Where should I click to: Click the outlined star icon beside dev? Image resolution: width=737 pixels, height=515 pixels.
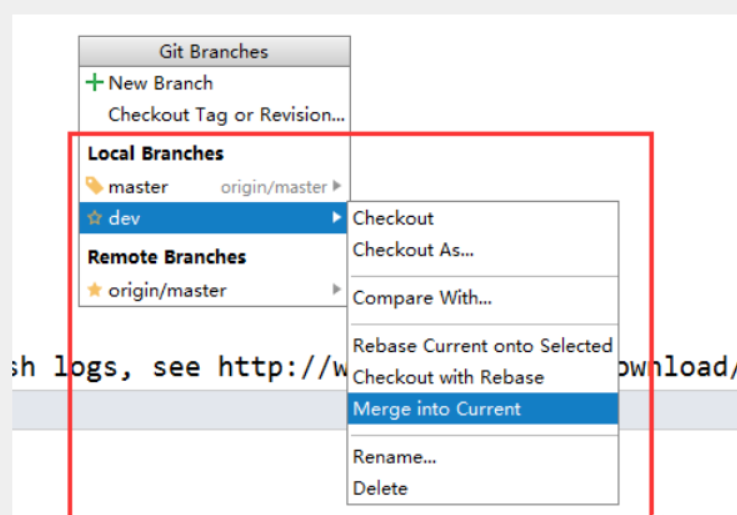[x=94, y=218]
